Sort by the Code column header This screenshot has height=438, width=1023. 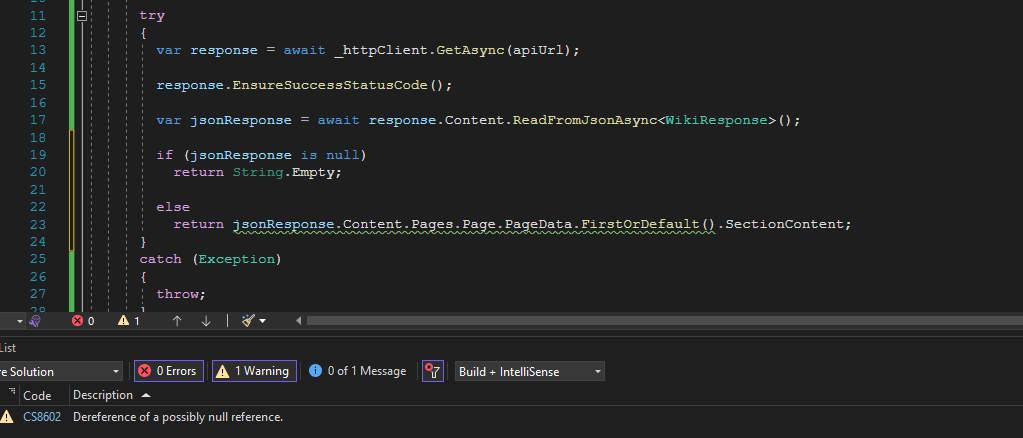click(x=37, y=395)
